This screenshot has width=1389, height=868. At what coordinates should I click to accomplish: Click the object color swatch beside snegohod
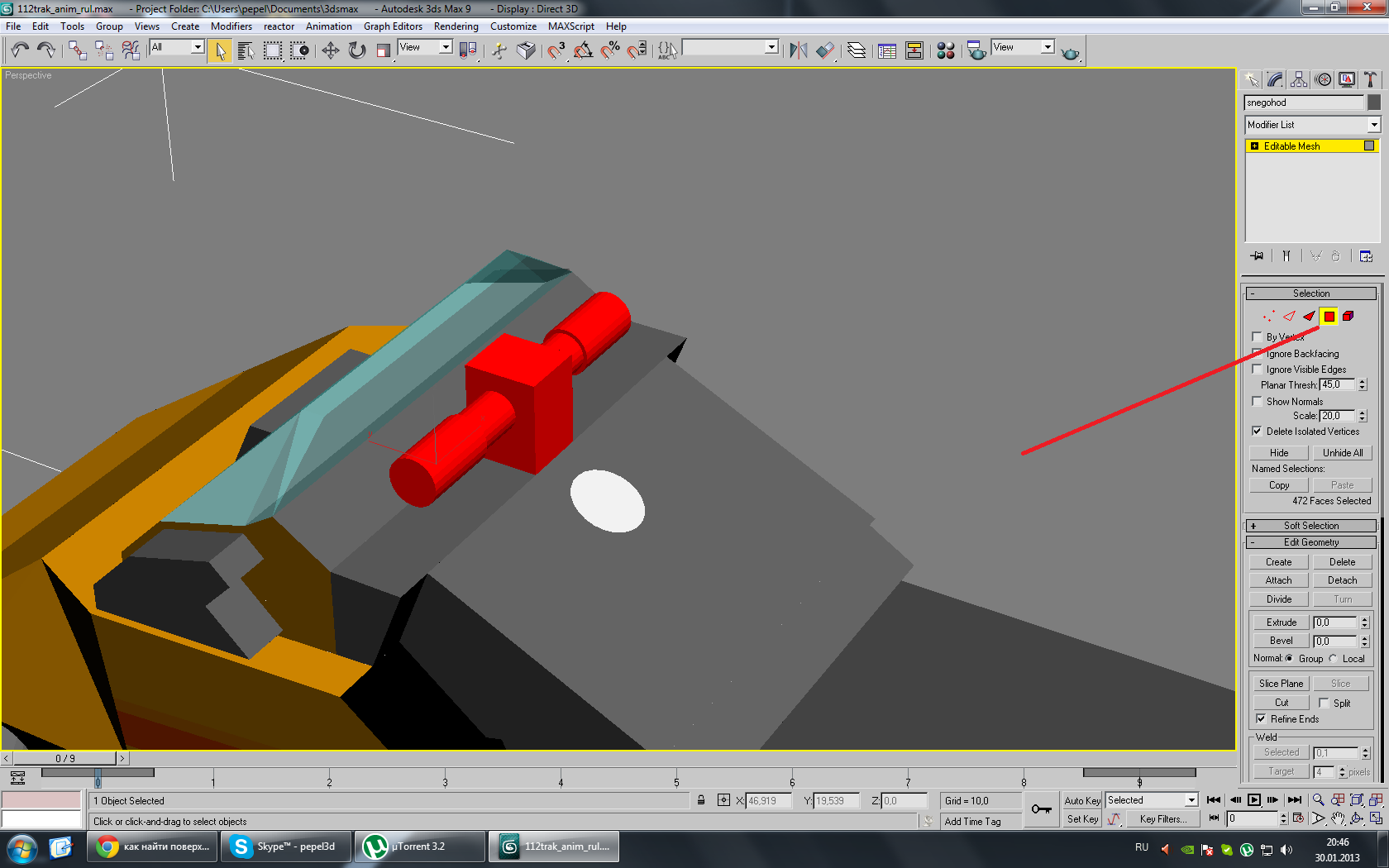pos(1373,103)
